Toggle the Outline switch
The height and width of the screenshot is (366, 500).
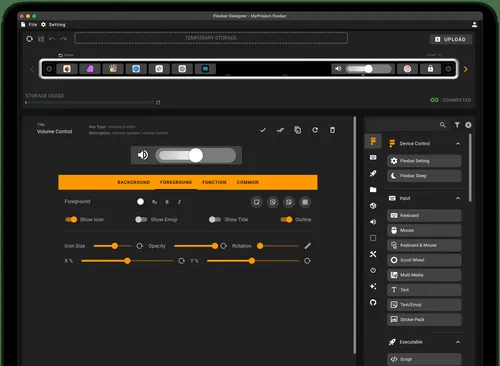286,219
